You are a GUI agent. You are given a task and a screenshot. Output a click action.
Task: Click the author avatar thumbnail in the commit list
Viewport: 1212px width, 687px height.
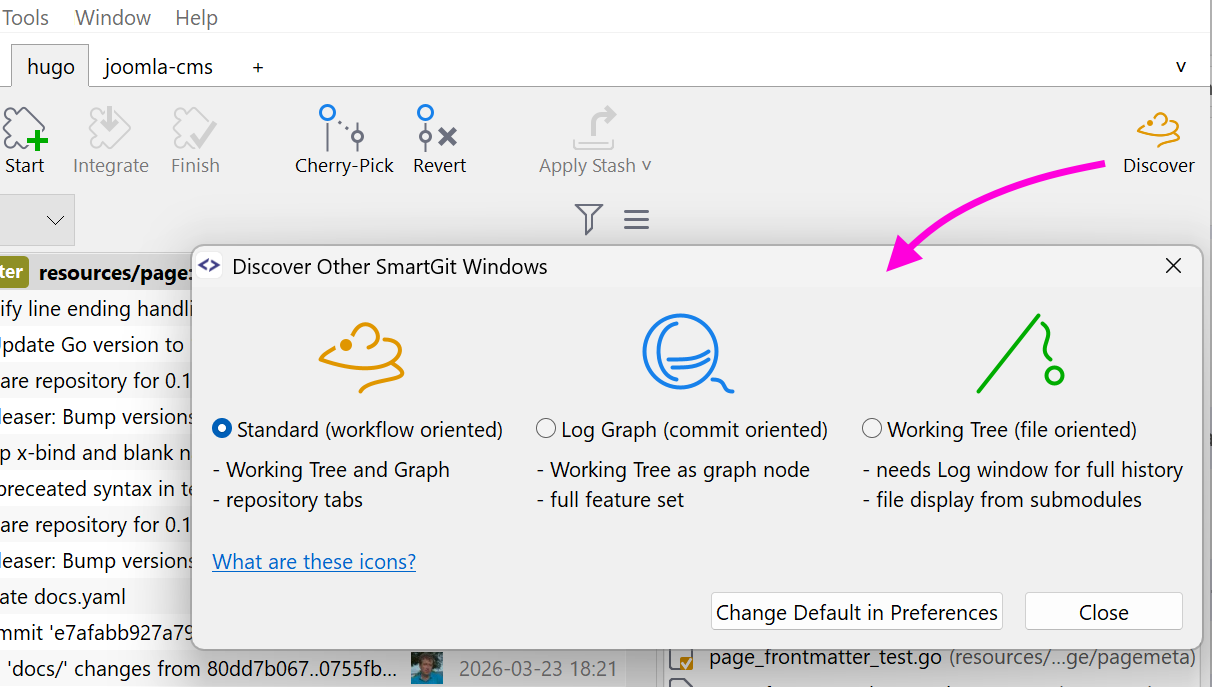click(x=426, y=668)
